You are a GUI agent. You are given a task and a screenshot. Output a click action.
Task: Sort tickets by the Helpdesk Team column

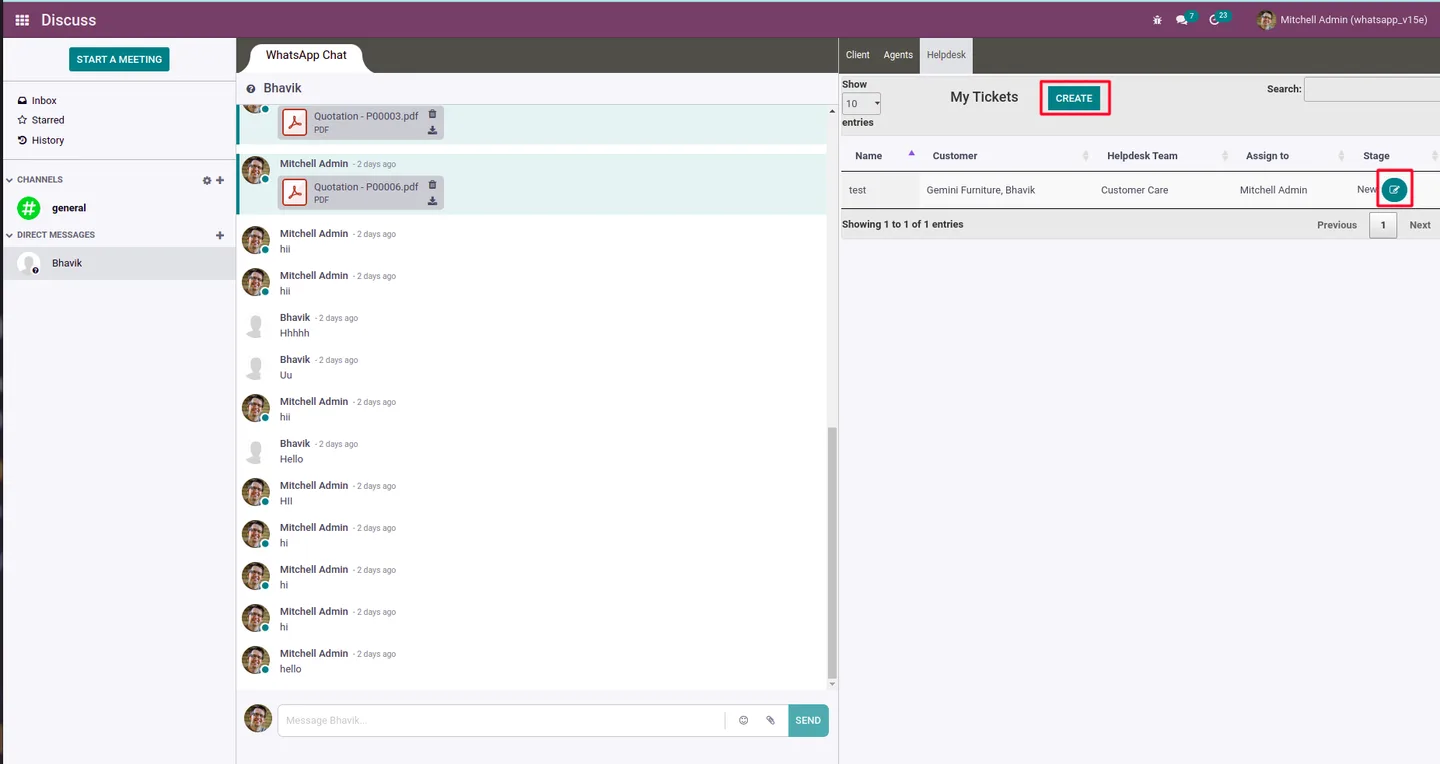click(x=1165, y=156)
